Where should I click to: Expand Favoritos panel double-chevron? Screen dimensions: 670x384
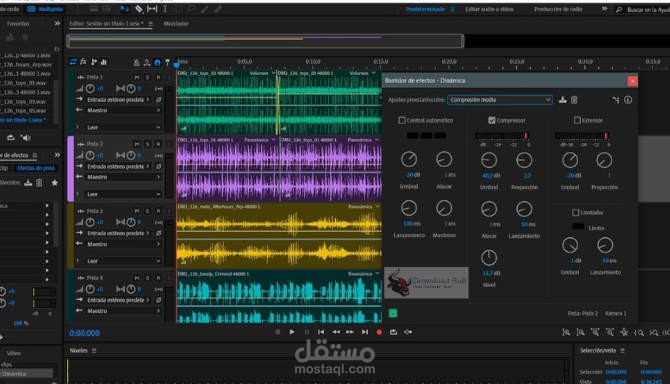click(x=57, y=23)
